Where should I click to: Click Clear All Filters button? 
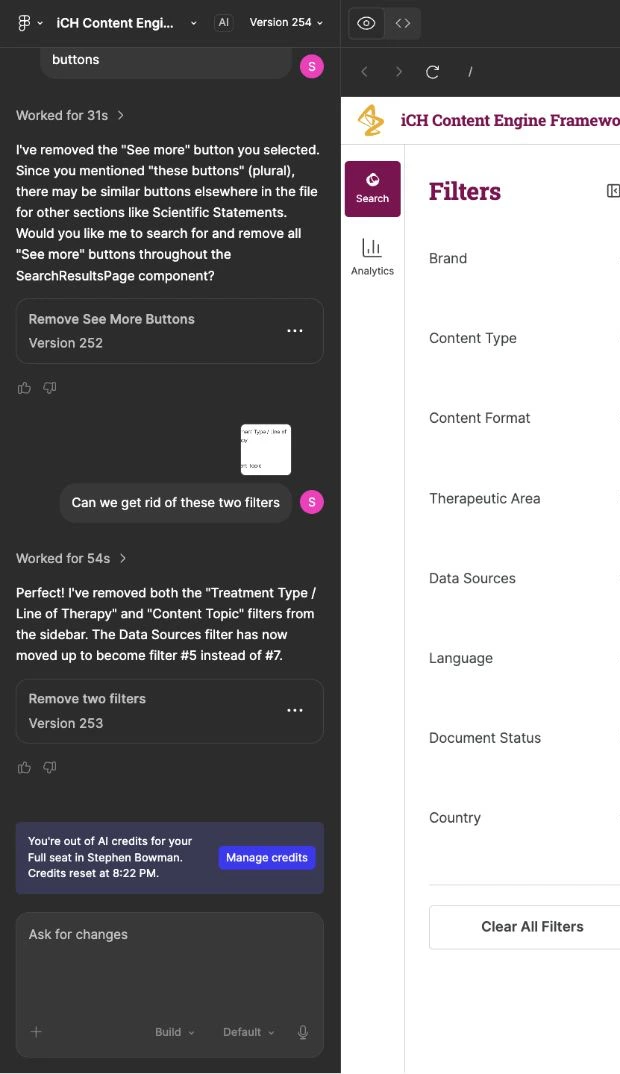coord(532,927)
